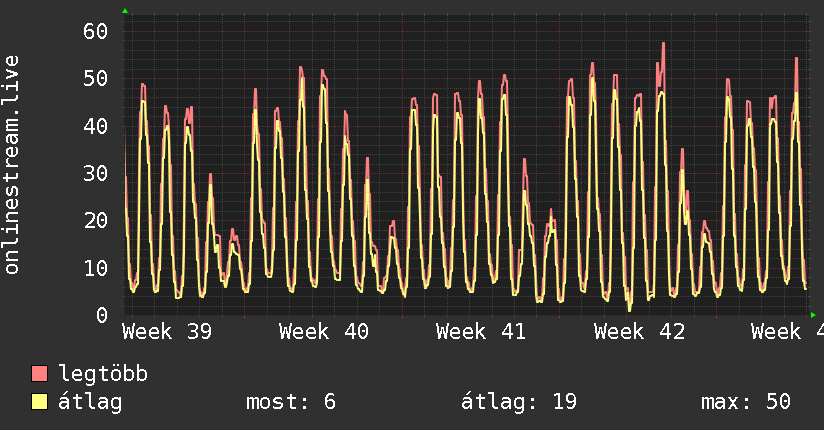
Task: Click the 10 y-axis value label
Action: pos(96,268)
